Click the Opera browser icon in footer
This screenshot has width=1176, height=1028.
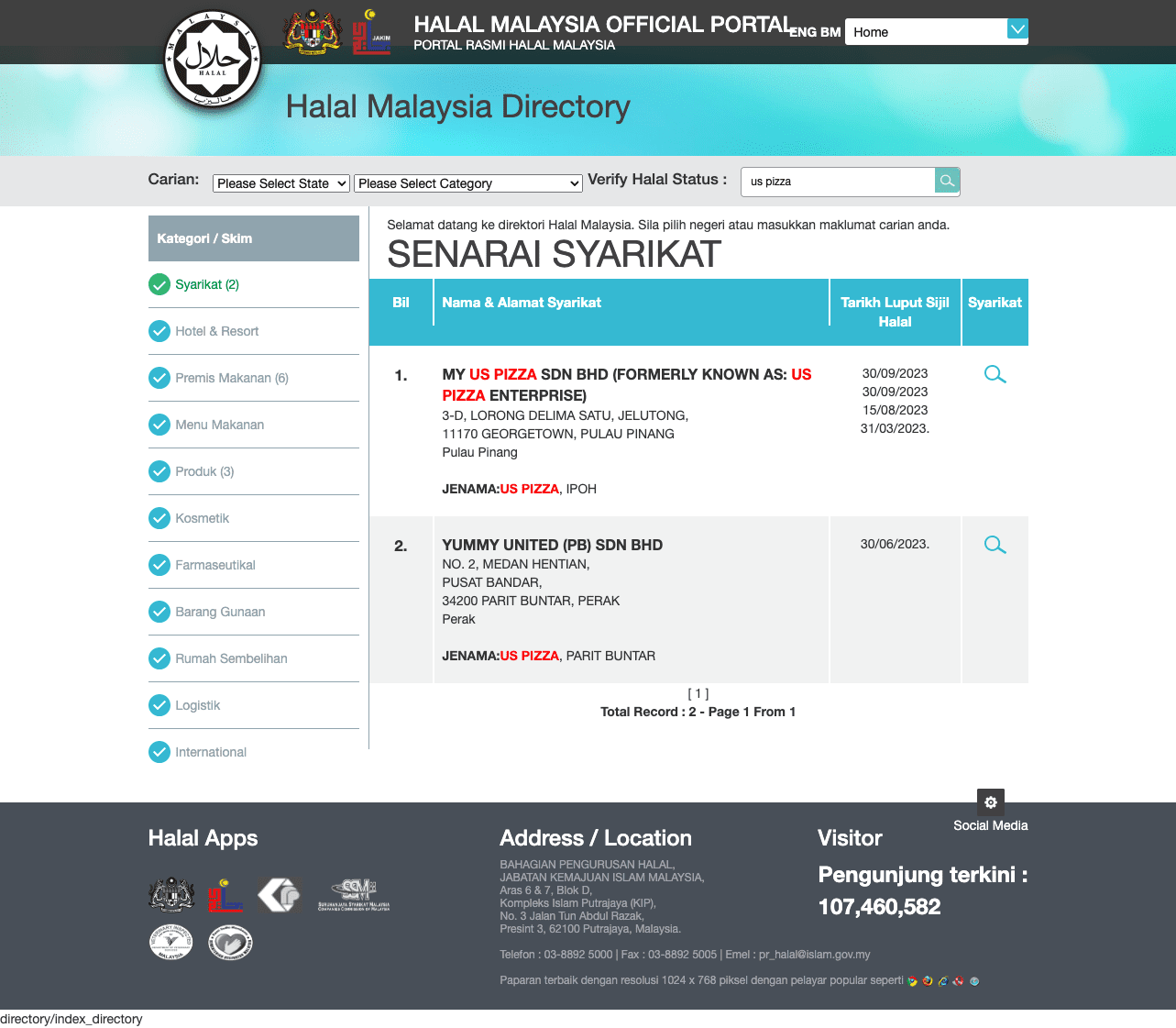(958, 981)
